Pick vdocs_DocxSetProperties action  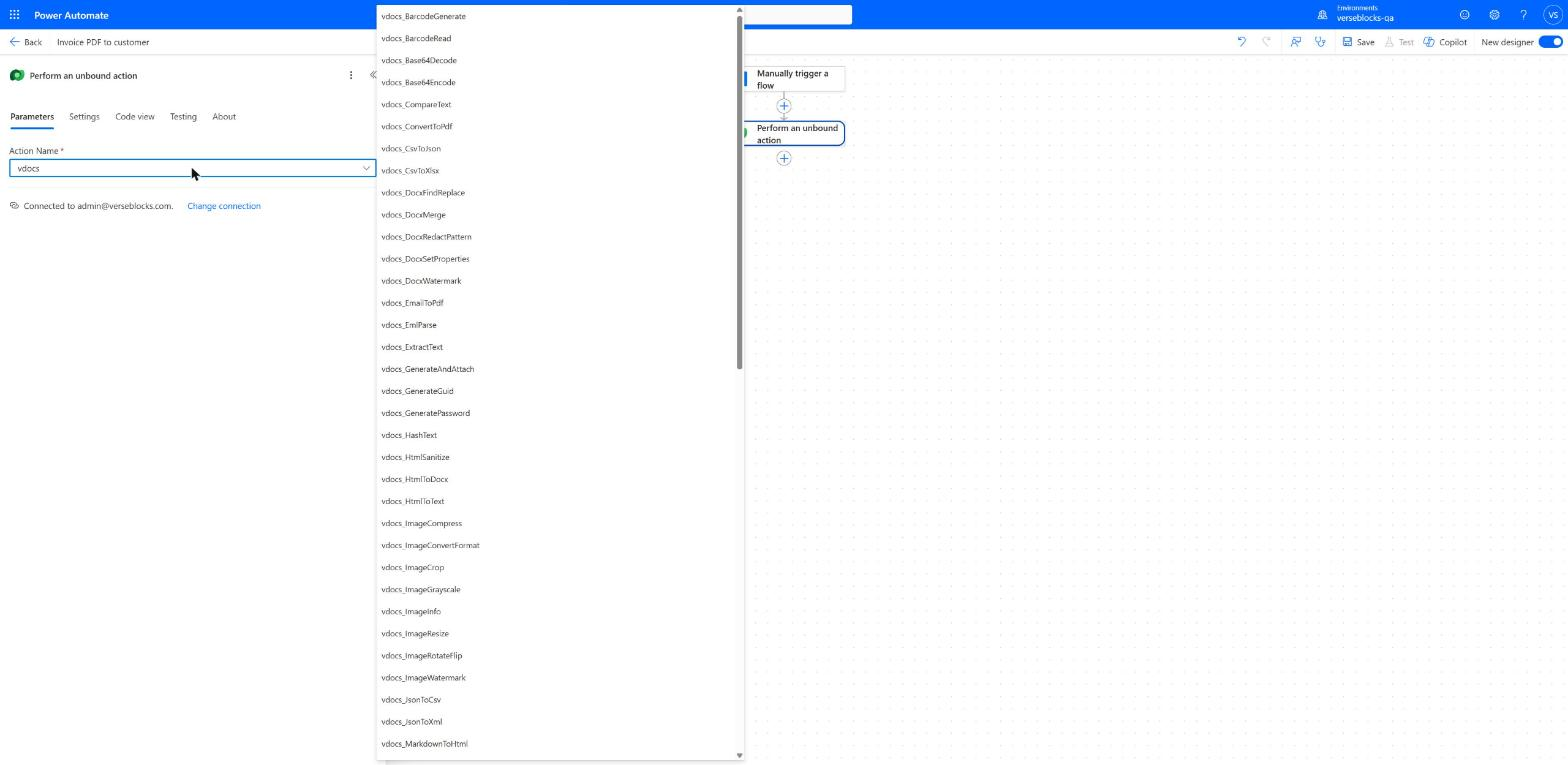(556, 259)
